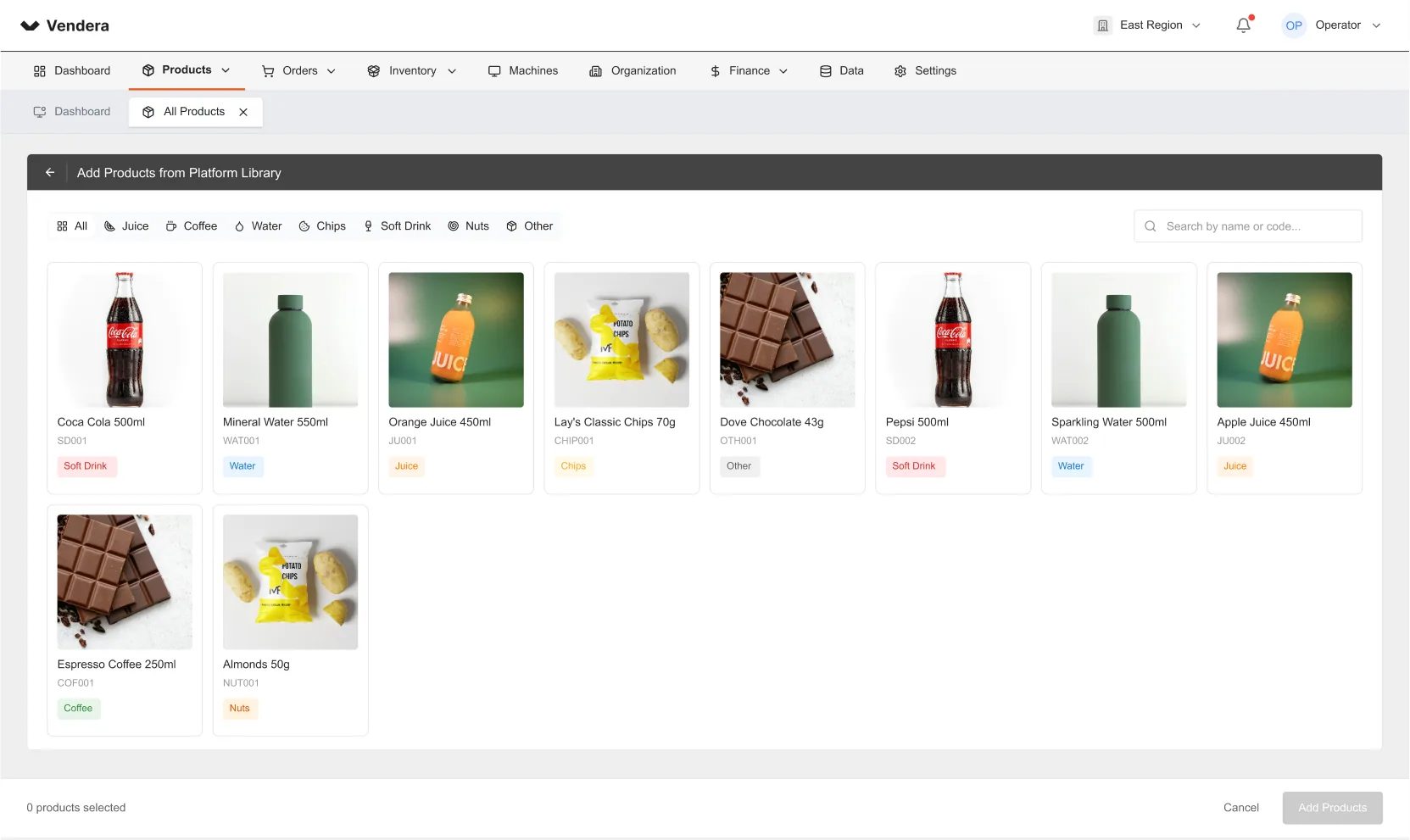Click the product code JU002
The width and height of the screenshot is (1410, 840).
point(1232,441)
